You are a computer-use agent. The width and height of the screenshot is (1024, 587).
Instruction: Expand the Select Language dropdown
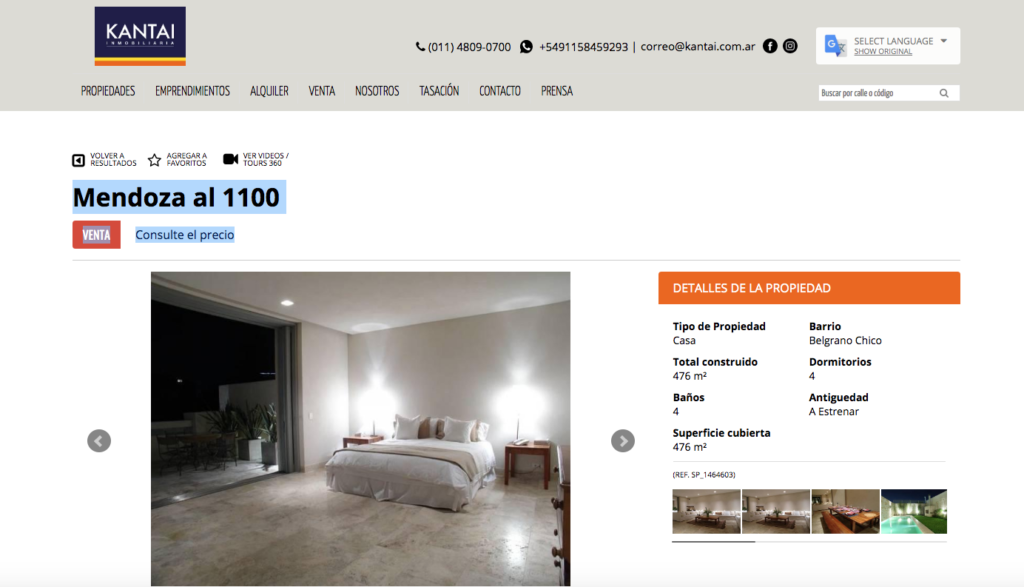click(x=944, y=40)
